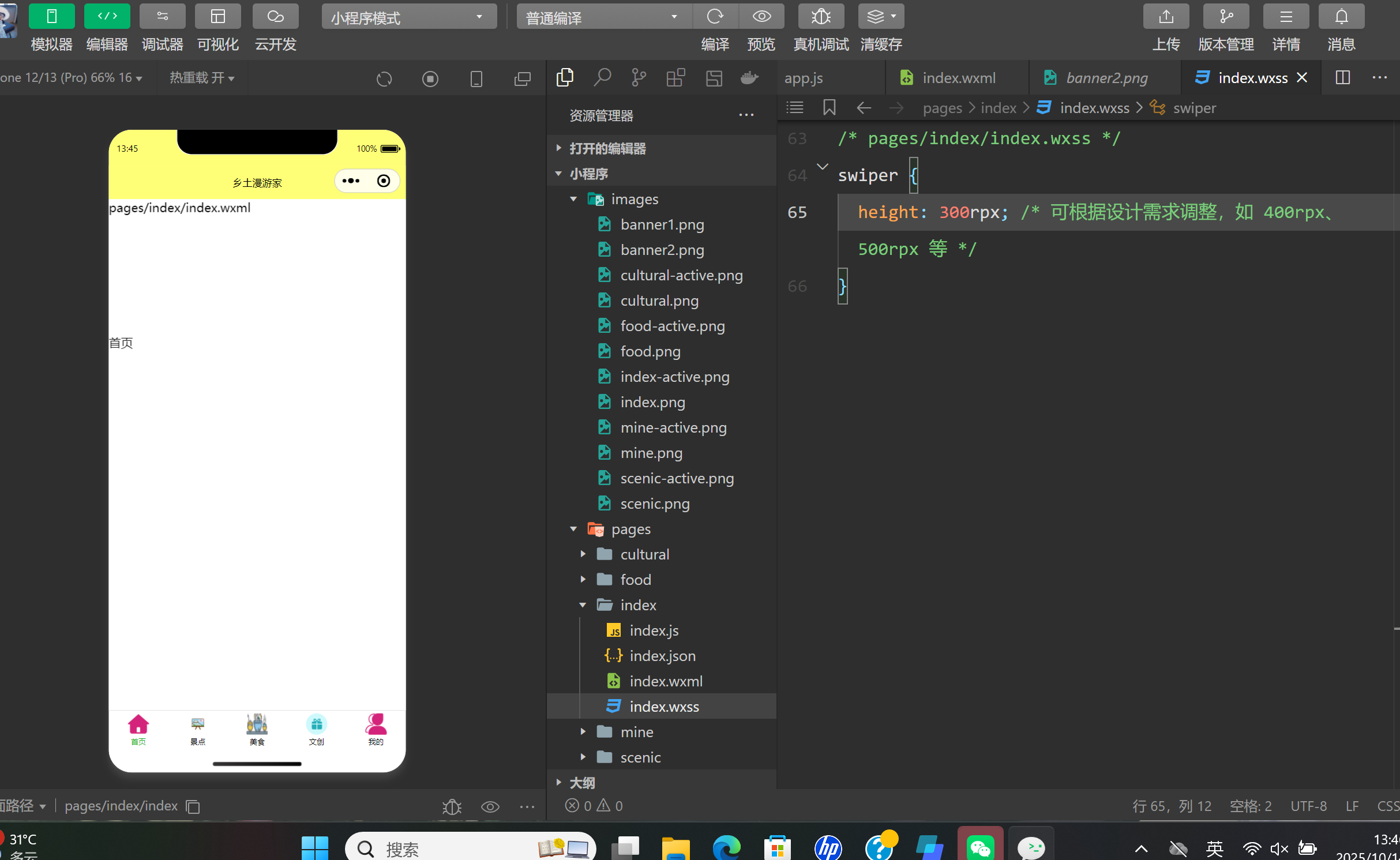This screenshot has height=860, width=1400.
Task: Click the Upload (上传) icon
Action: tap(1166, 17)
